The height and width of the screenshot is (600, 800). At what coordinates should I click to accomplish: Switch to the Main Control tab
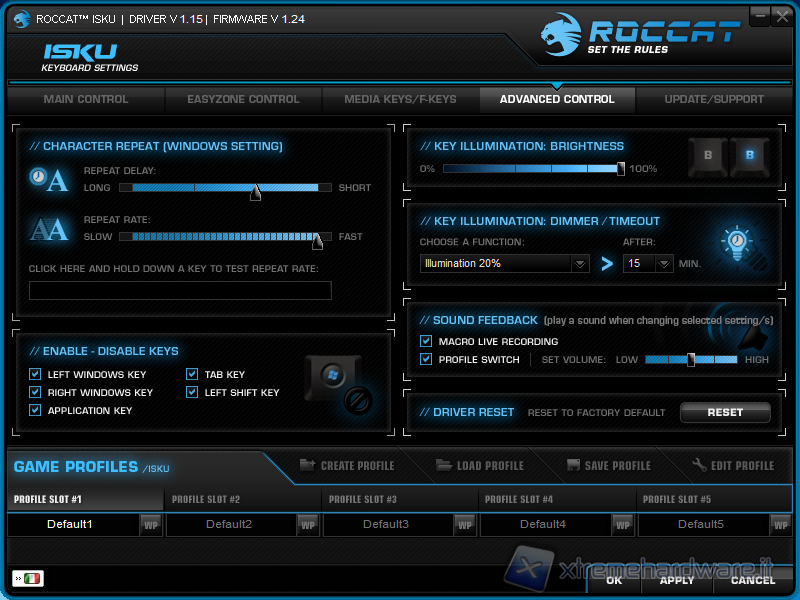[86, 100]
